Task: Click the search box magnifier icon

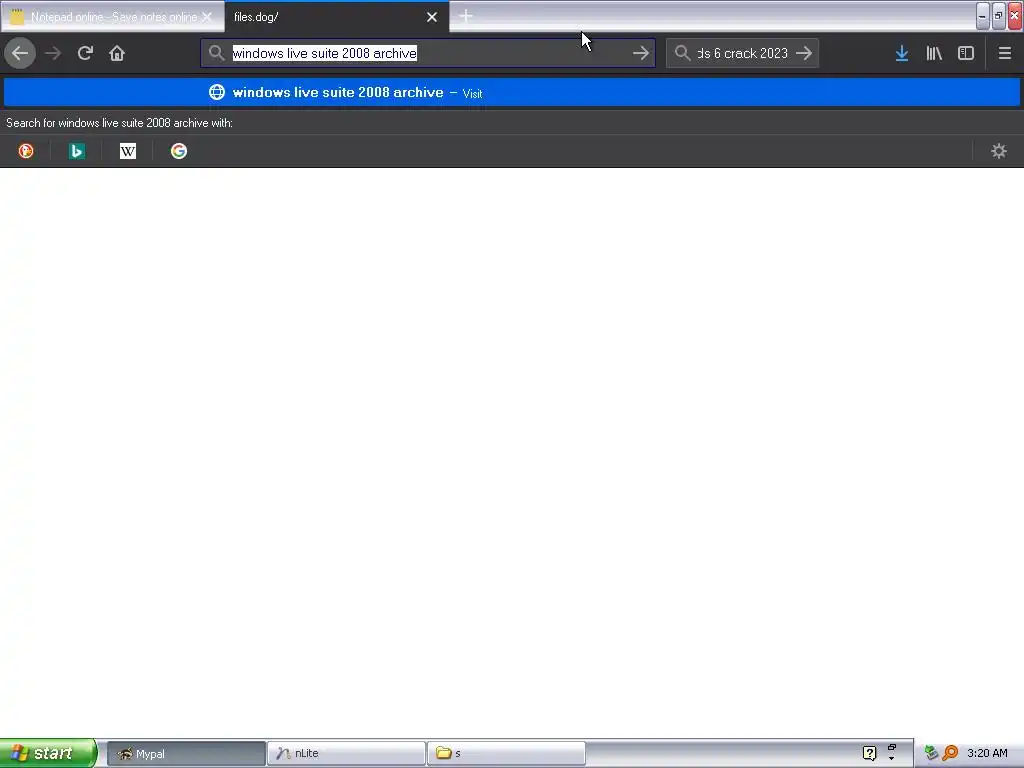Action: [x=682, y=53]
